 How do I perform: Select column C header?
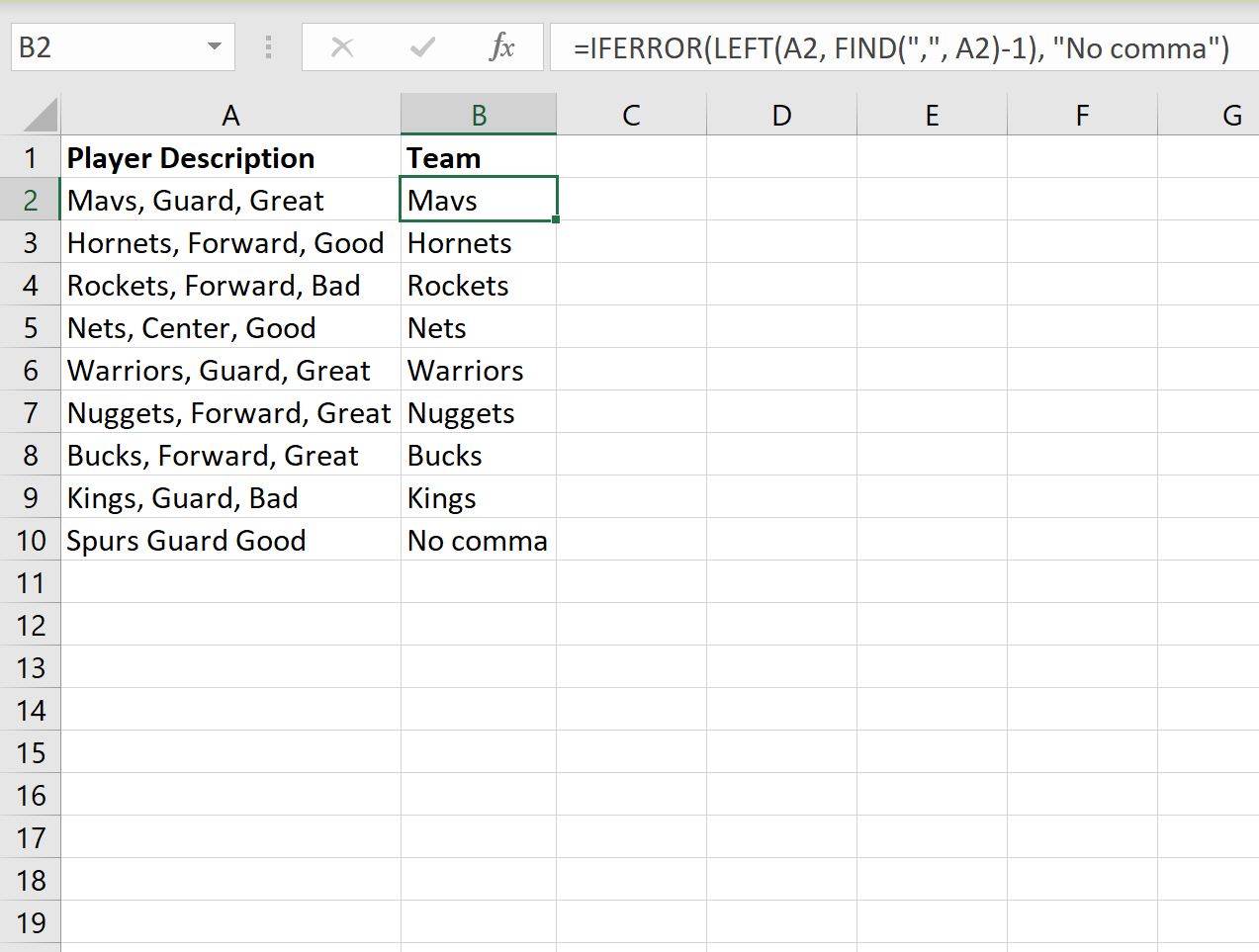tap(631, 115)
